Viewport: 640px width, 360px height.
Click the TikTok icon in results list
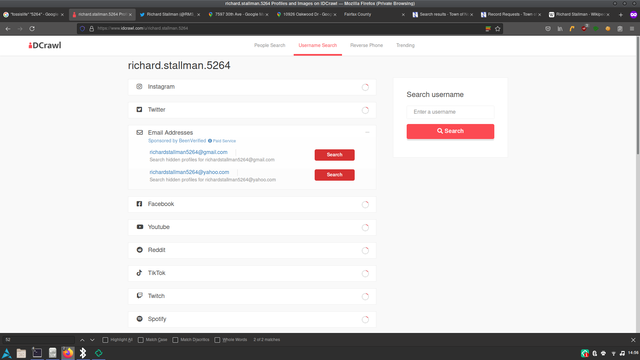(x=139, y=273)
